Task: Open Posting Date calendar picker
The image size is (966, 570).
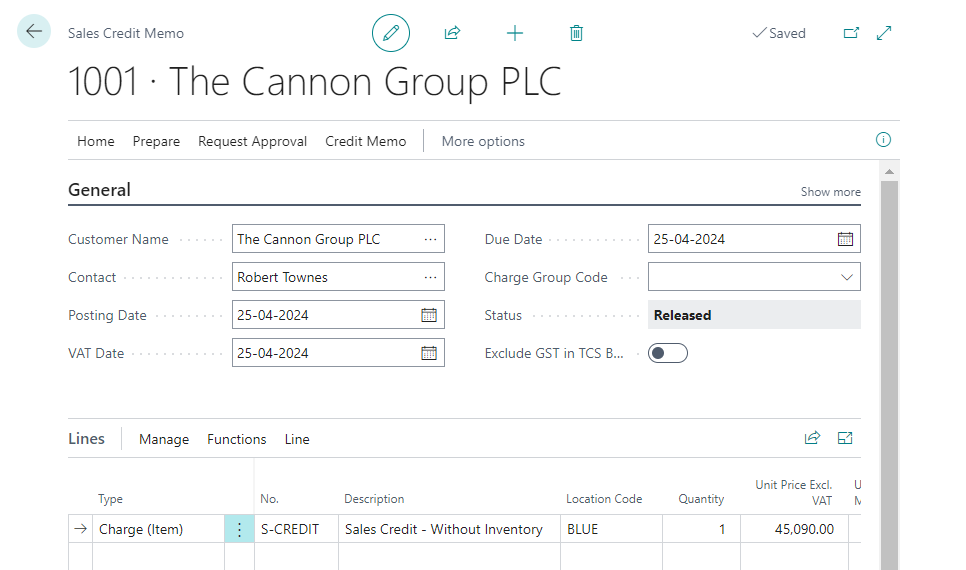Action: tap(429, 315)
